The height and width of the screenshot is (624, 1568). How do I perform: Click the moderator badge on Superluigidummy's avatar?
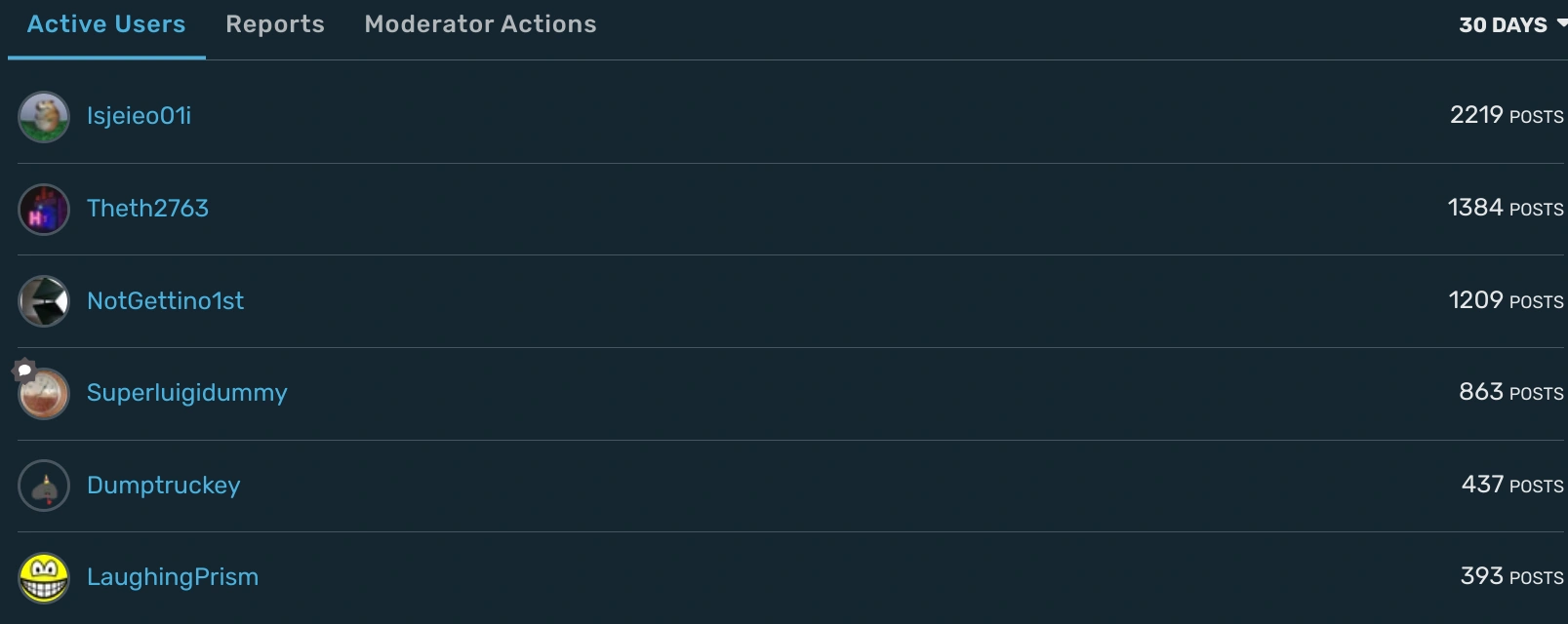tap(24, 370)
